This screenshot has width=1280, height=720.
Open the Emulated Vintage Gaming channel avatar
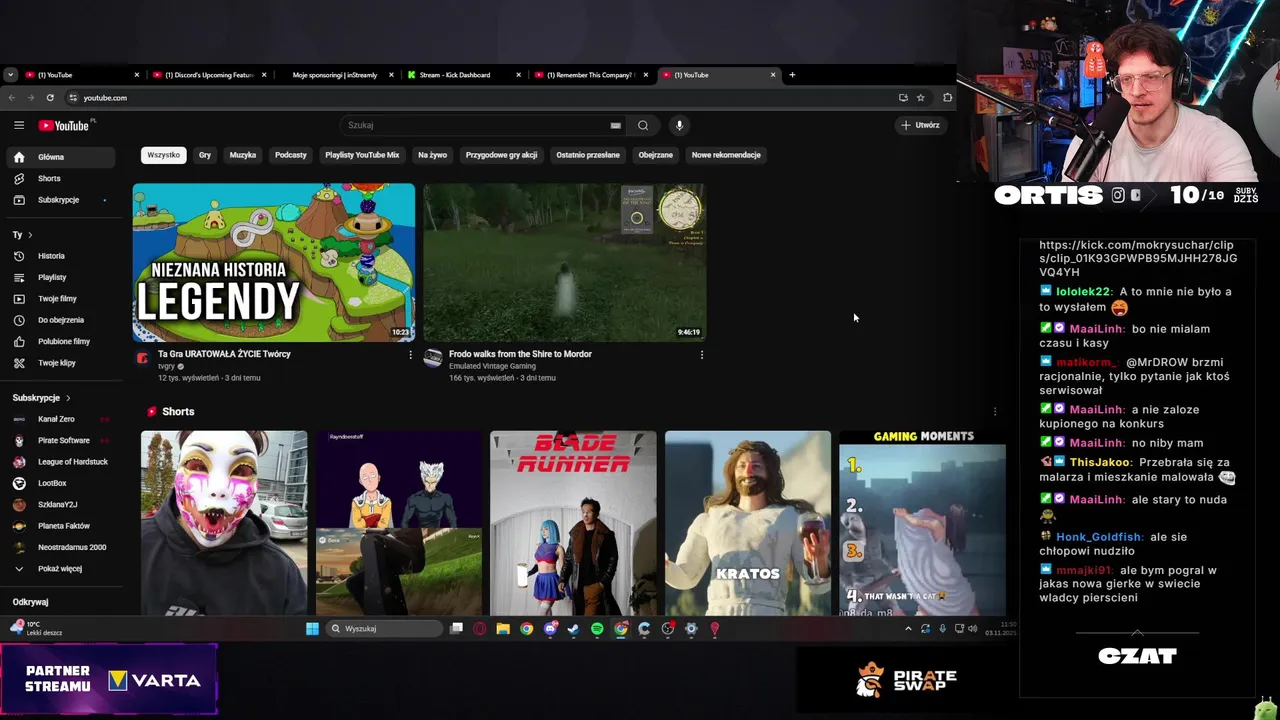point(432,358)
